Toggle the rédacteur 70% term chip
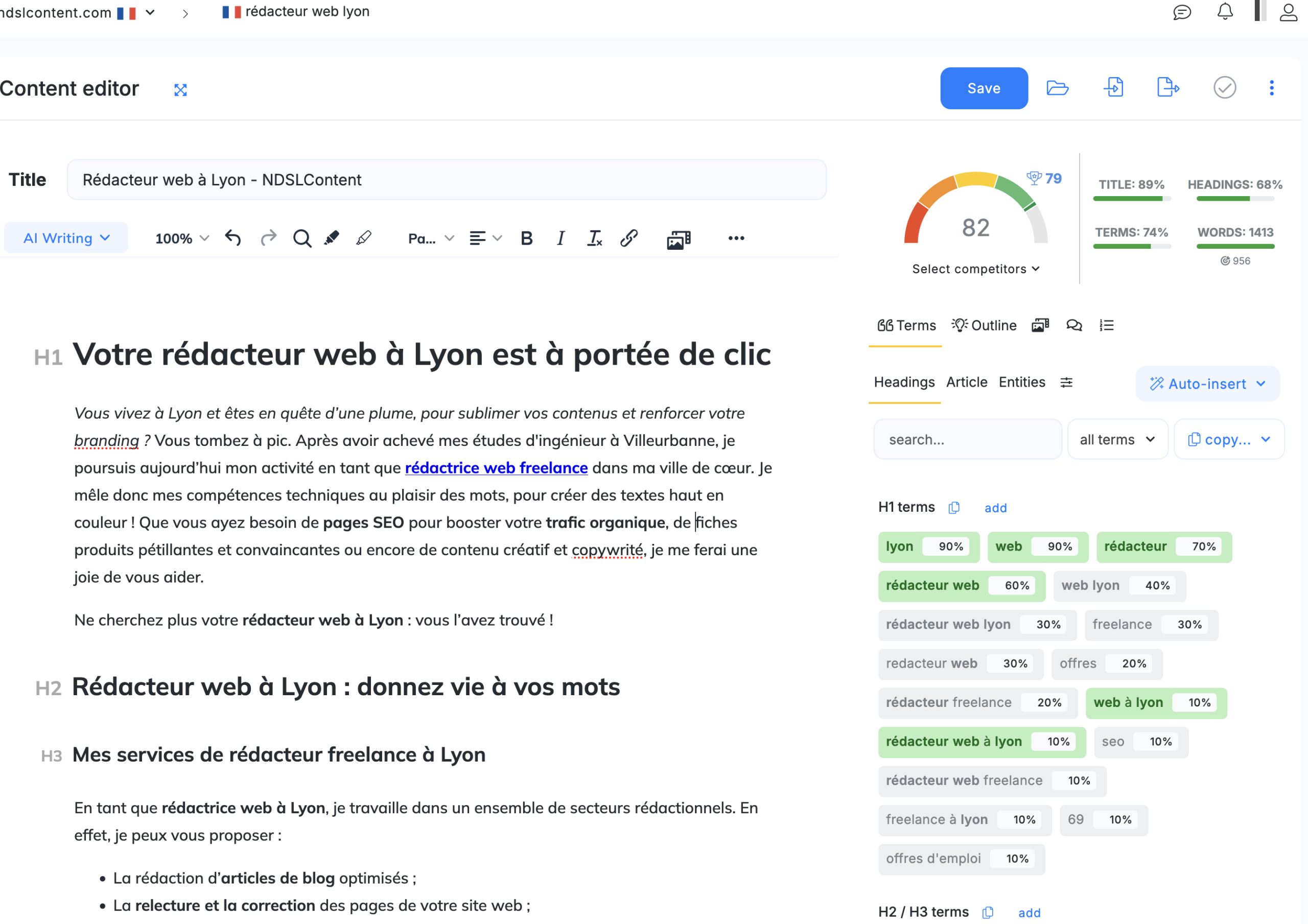Image resolution: width=1308 pixels, height=924 pixels. coord(1164,547)
